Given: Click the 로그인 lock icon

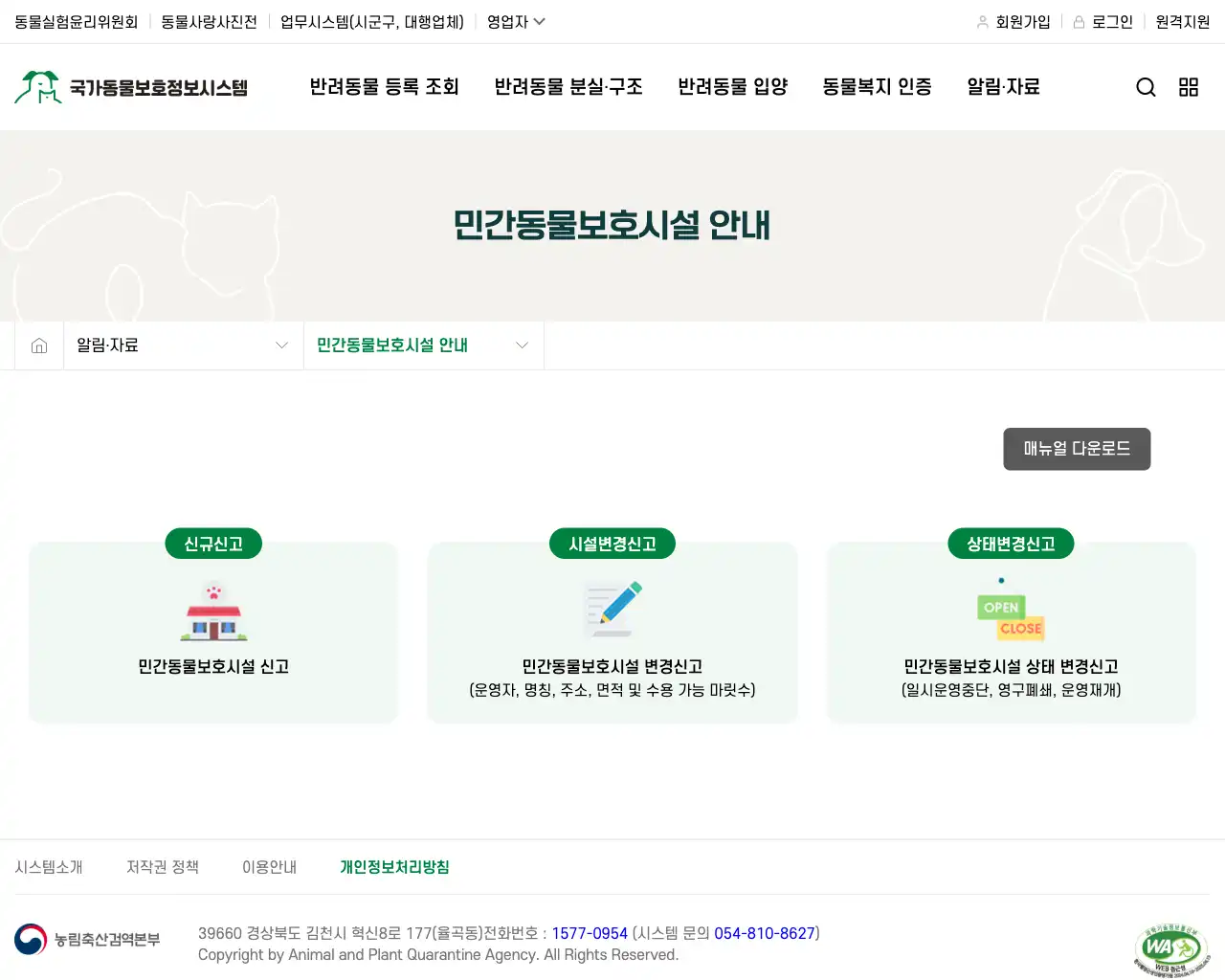Looking at the screenshot, I should coord(1079,22).
